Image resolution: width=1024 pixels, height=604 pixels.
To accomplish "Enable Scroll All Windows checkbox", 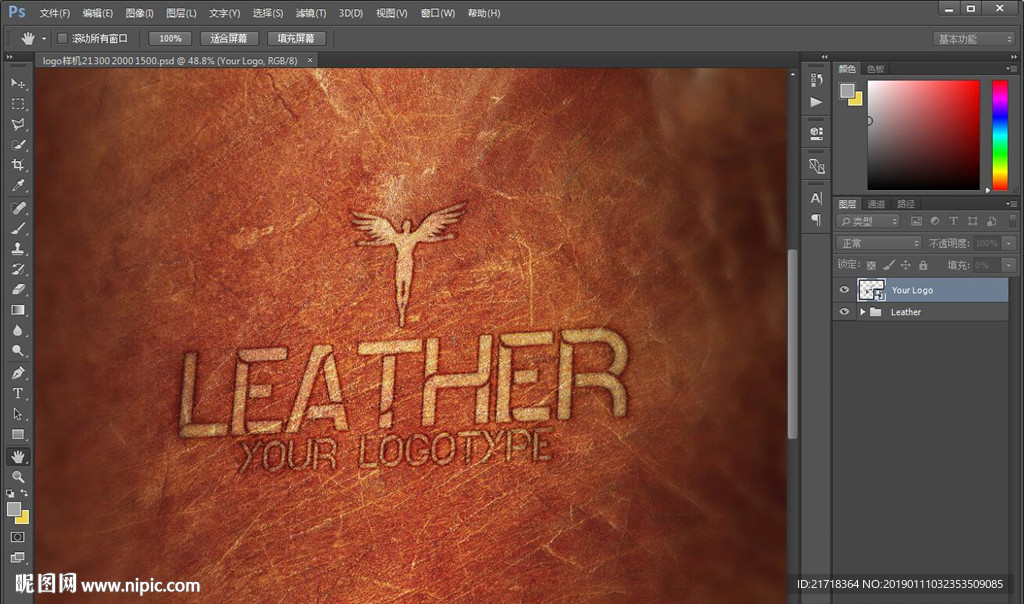I will tap(62, 39).
